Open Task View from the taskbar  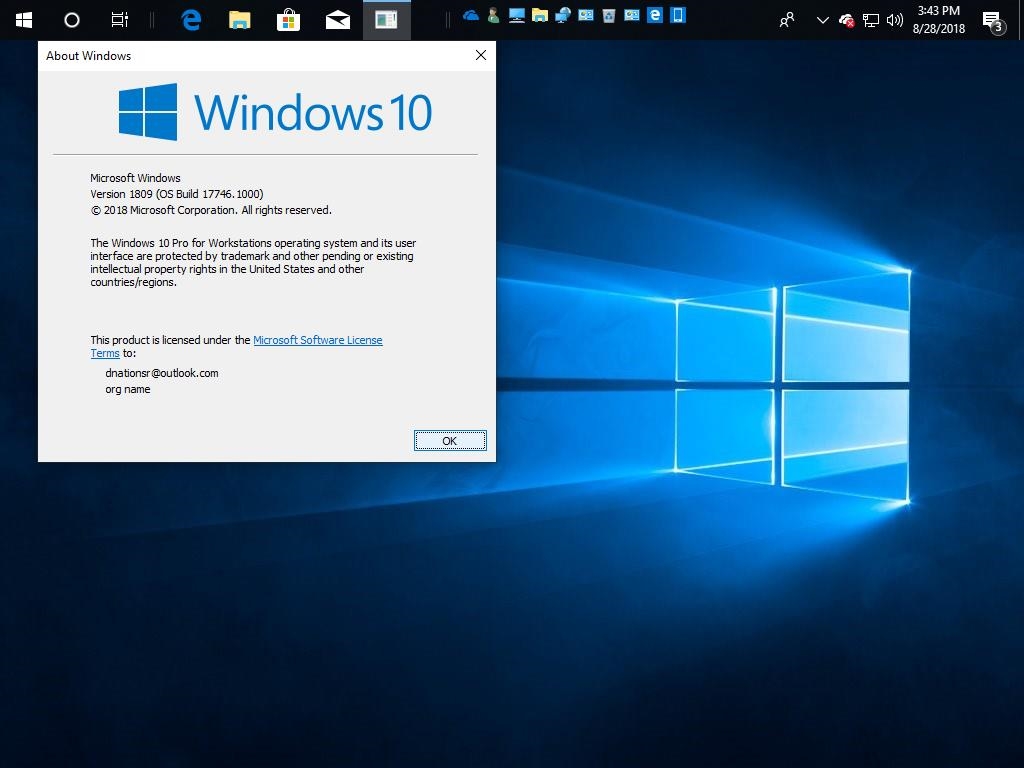[119, 20]
